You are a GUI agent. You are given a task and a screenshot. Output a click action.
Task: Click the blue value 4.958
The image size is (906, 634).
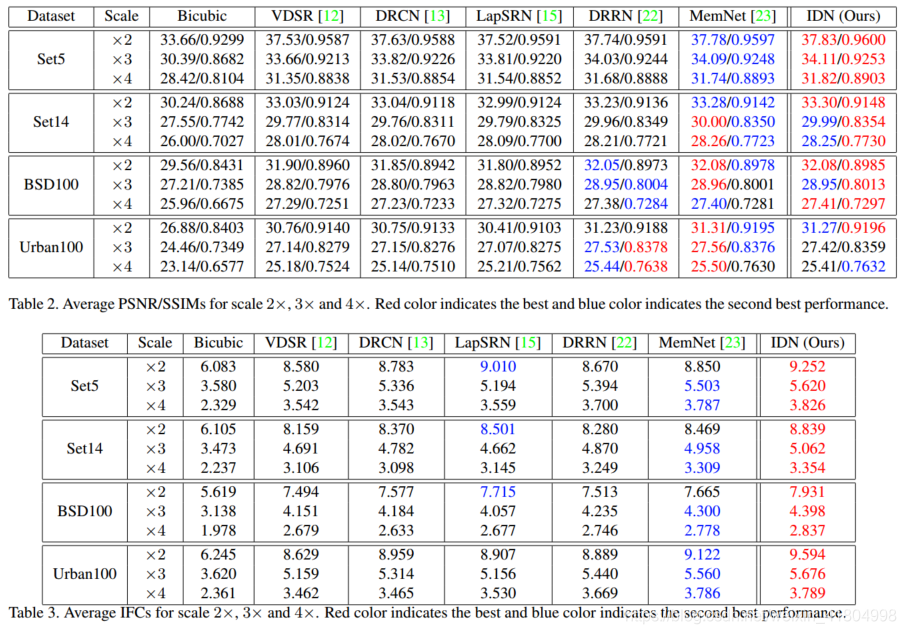(702, 448)
